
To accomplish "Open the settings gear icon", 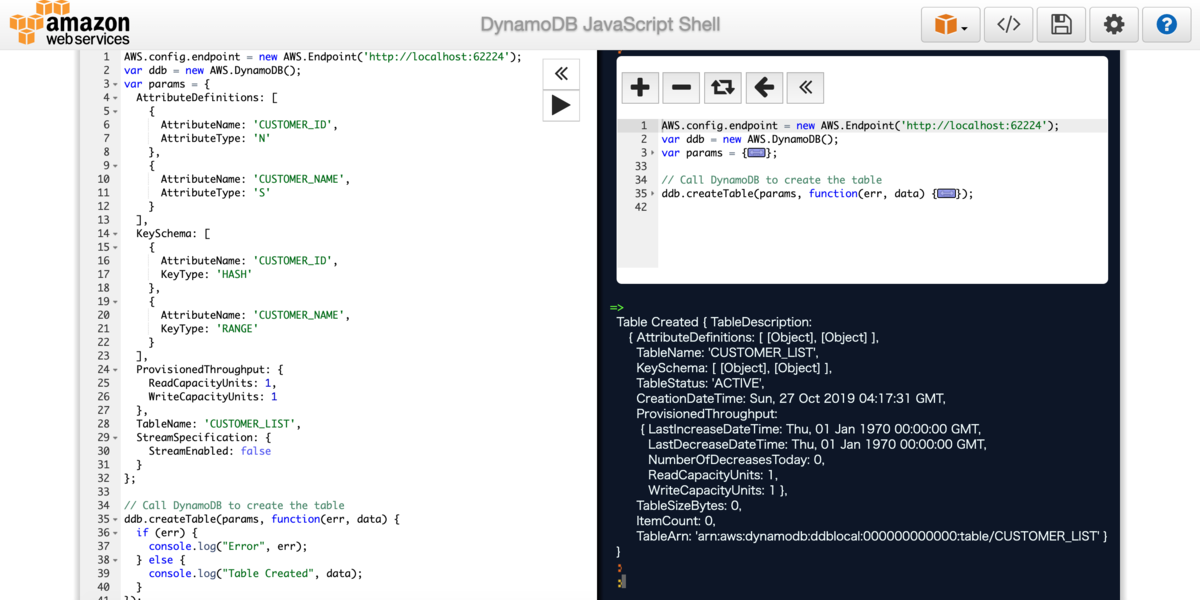I will click(1114, 24).
